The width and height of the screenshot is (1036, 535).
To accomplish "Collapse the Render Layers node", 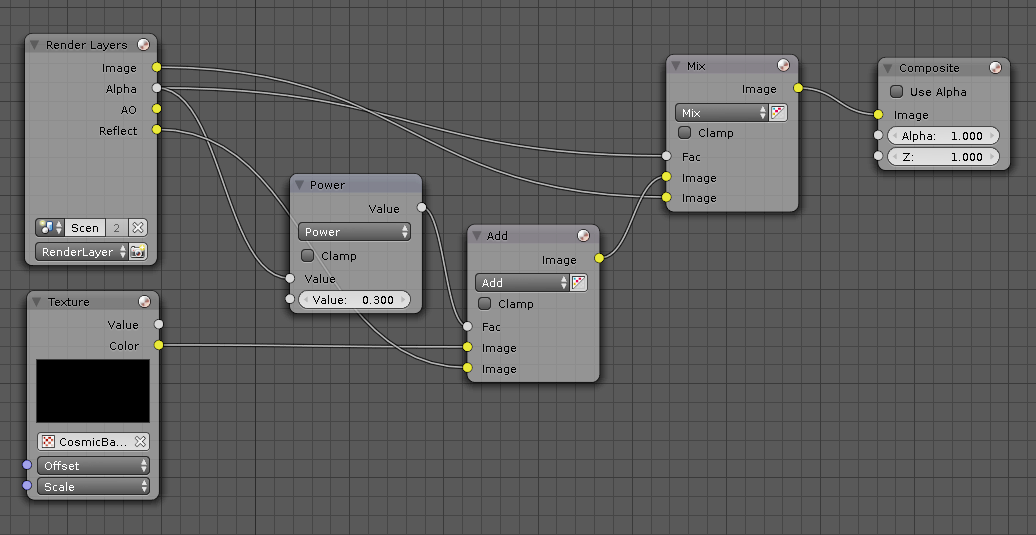I will pos(34,45).
